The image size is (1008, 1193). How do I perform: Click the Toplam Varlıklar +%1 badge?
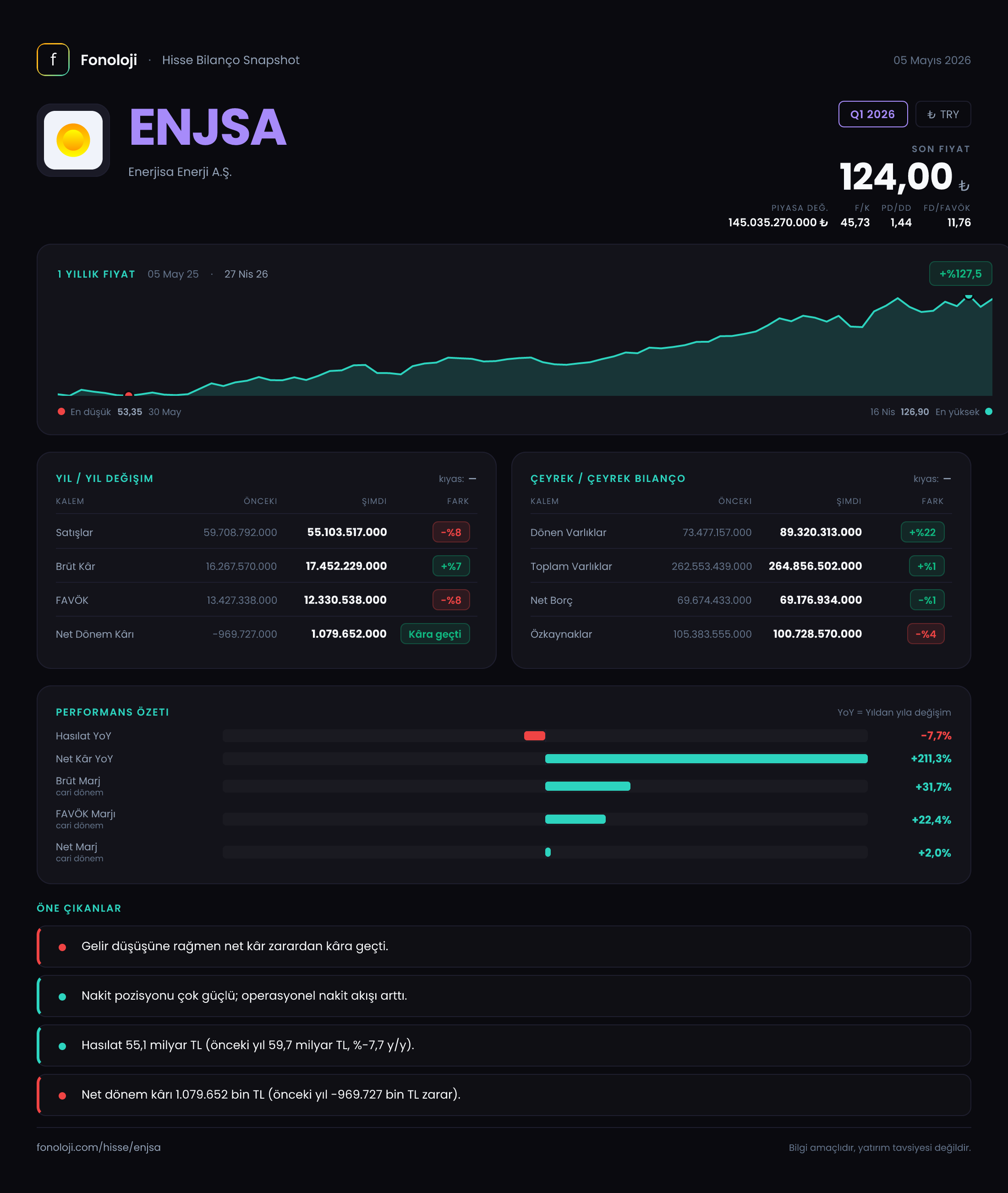pyautogui.click(x=926, y=566)
